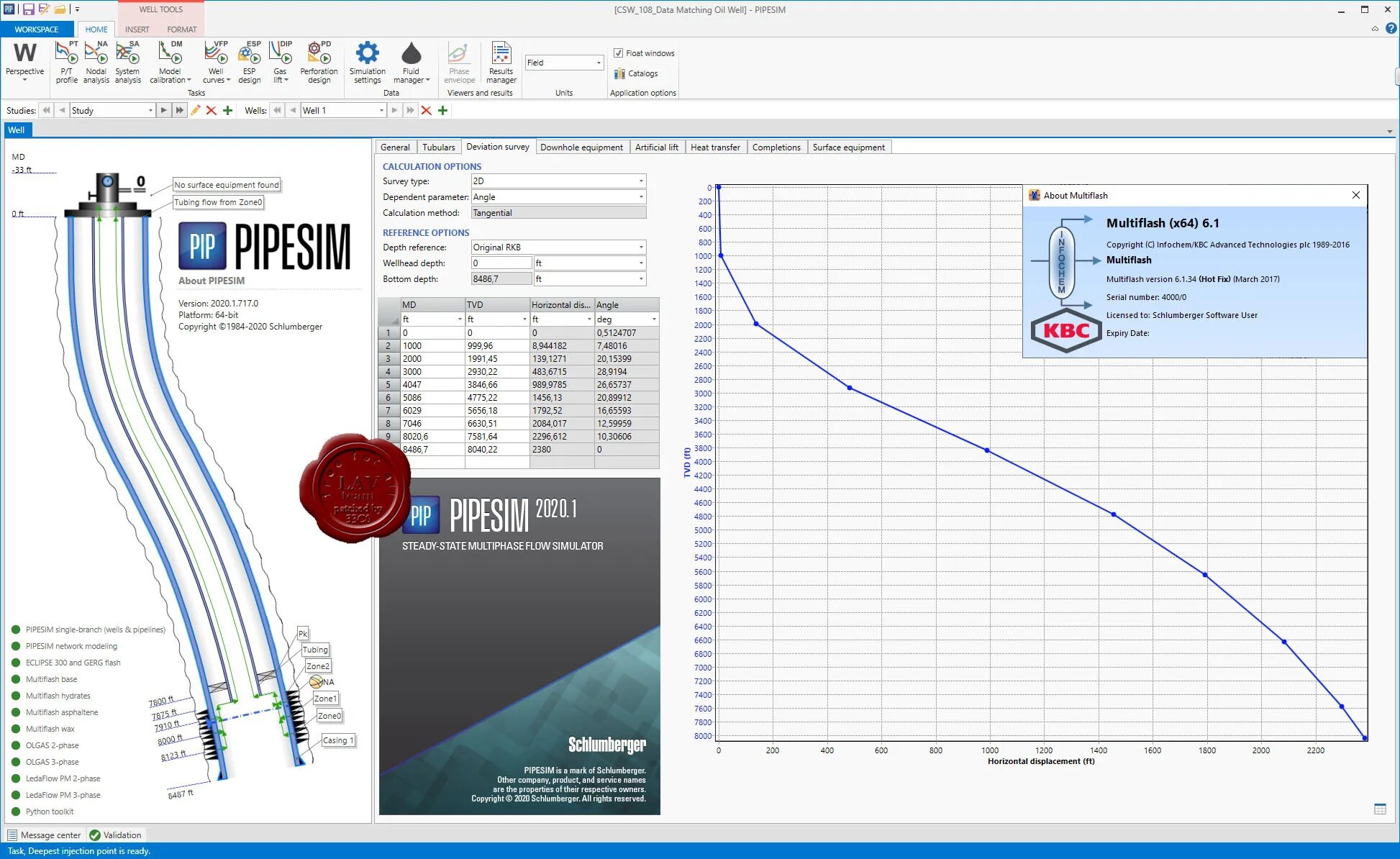1400x859 pixels.
Task: Delete the study with red X
Action: click(211, 110)
